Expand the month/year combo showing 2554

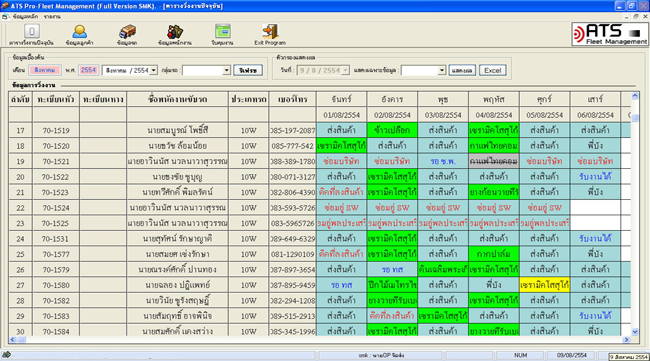pyautogui.click(x=153, y=70)
